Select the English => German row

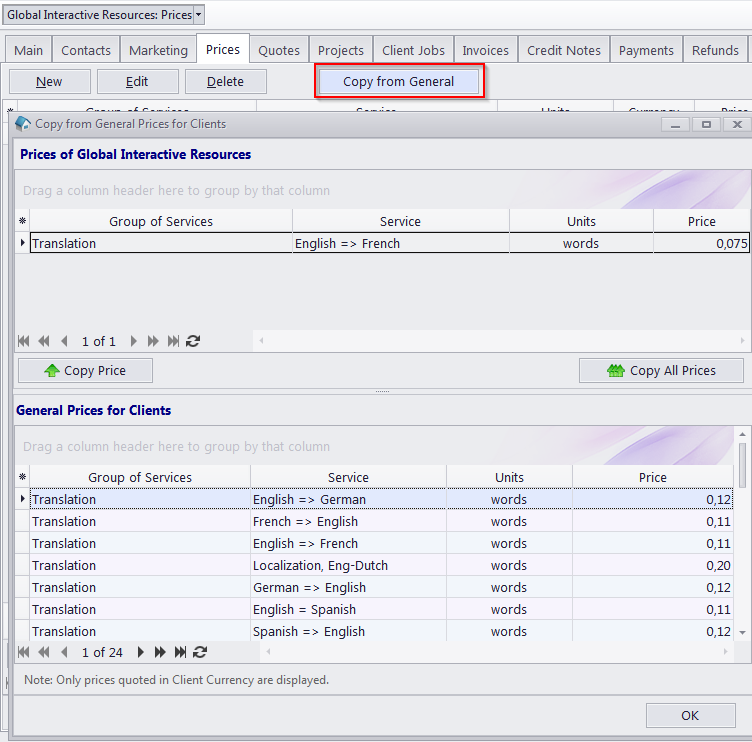[381, 499]
